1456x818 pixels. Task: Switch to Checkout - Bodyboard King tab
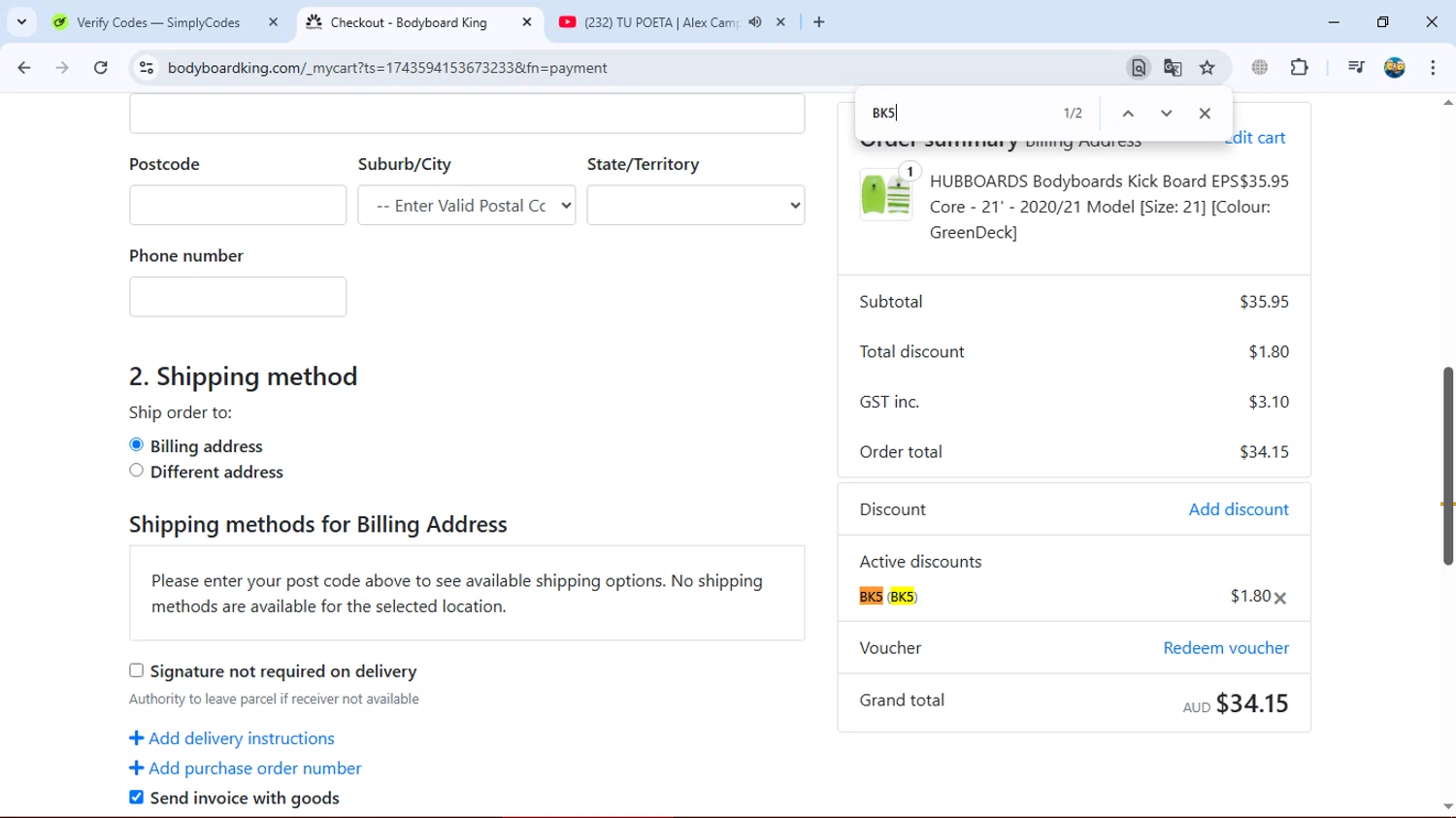click(409, 22)
